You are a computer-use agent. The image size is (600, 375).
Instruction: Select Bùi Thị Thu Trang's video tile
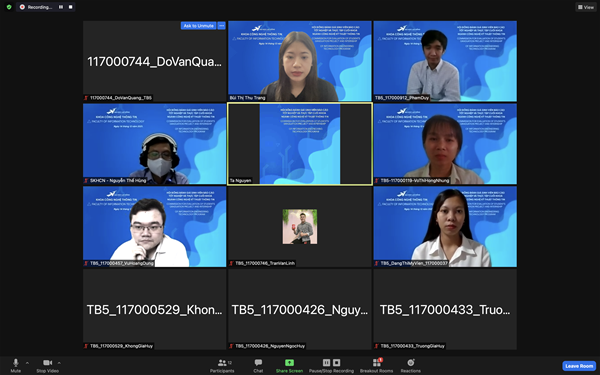click(300, 61)
